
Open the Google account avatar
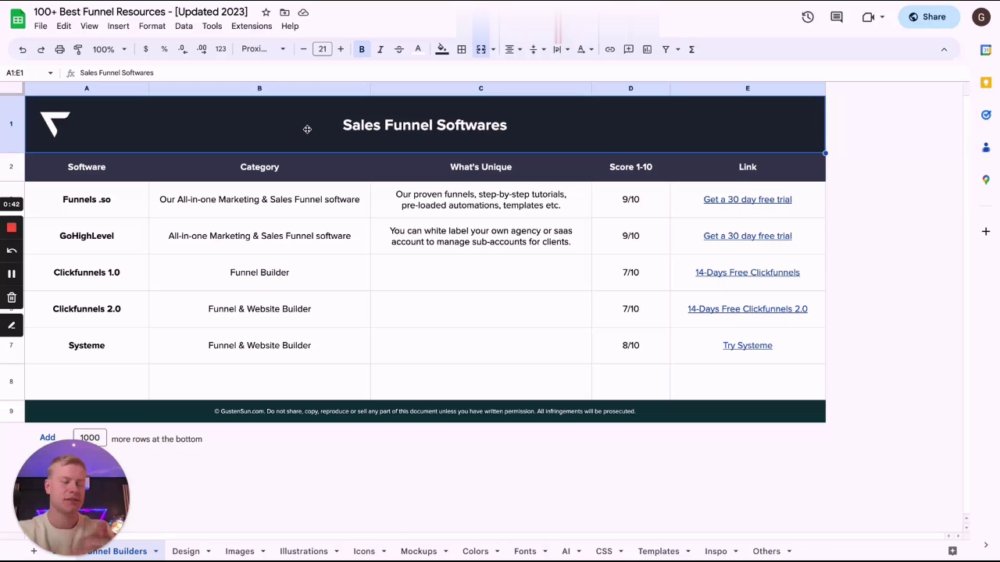[981, 17]
